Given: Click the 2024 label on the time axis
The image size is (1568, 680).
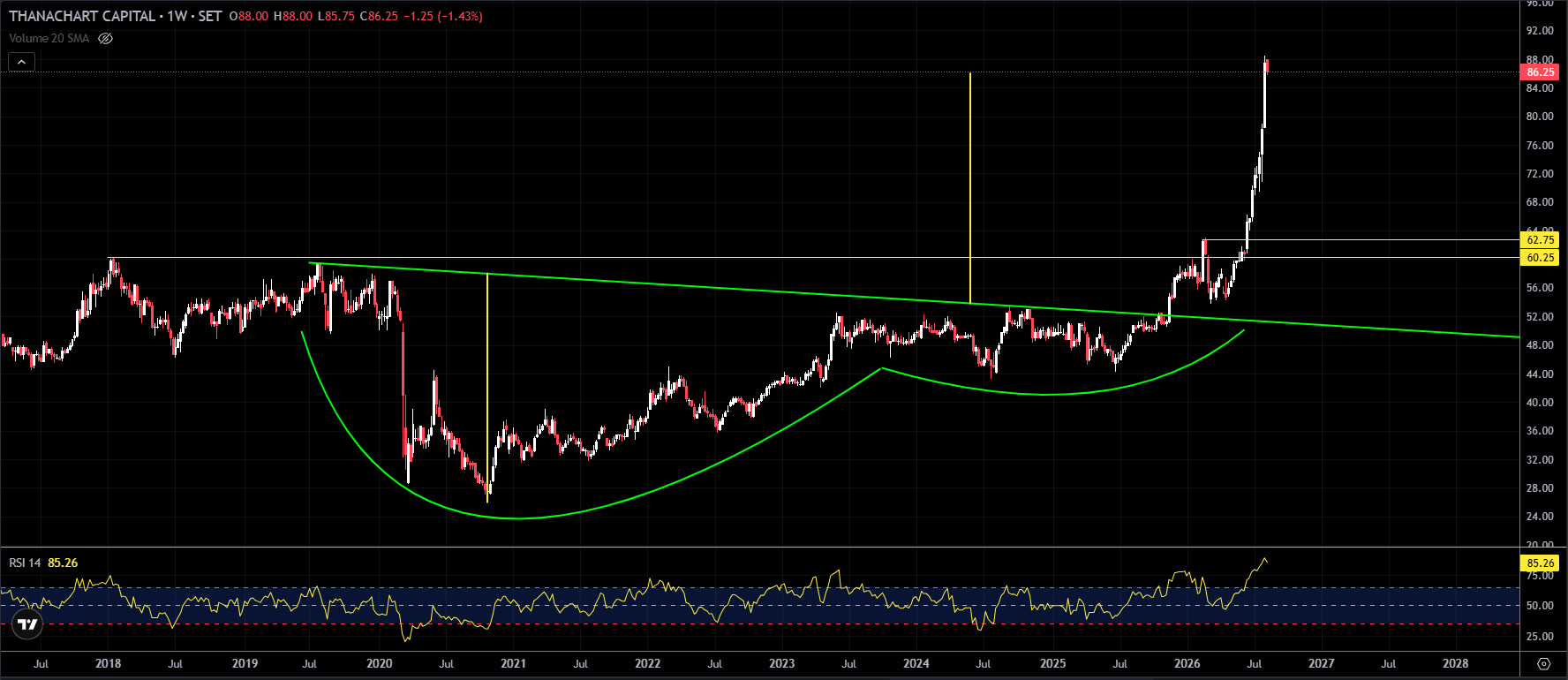Looking at the screenshot, I should click(916, 663).
